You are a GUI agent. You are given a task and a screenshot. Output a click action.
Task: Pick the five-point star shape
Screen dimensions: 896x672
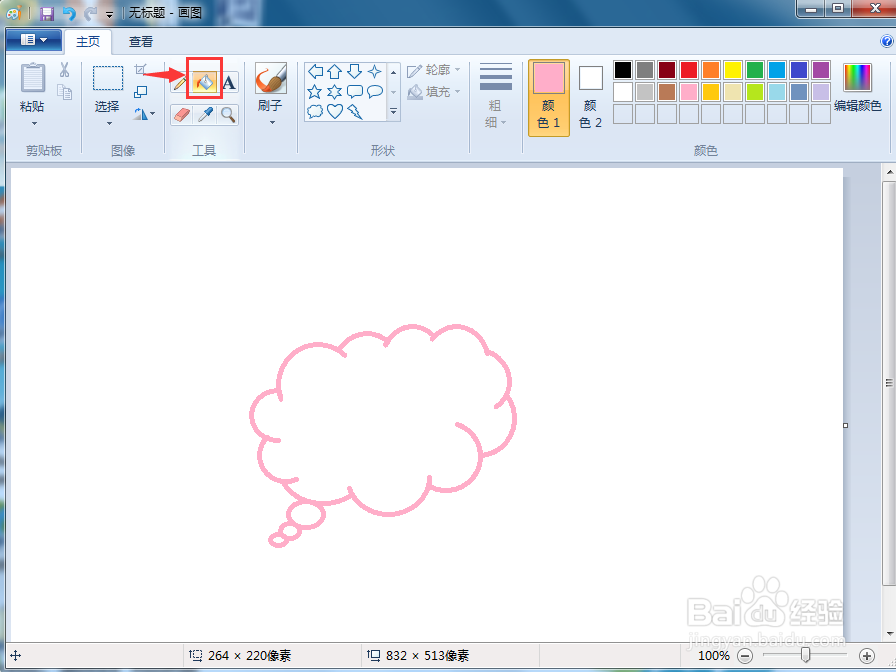pos(314,91)
